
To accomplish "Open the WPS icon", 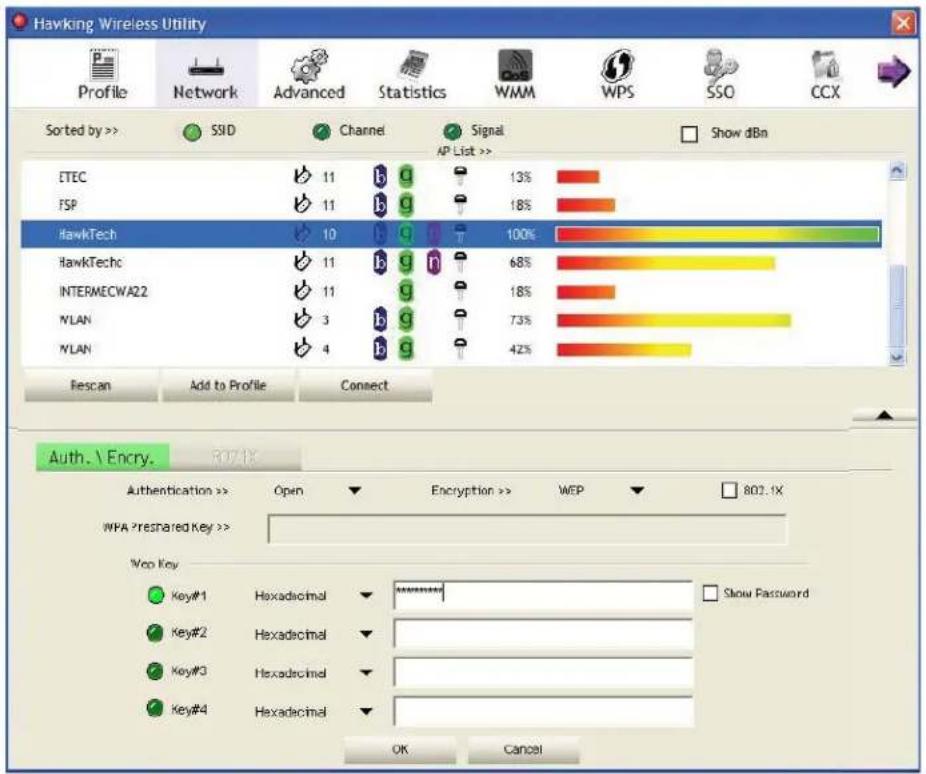I will tap(617, 65).
